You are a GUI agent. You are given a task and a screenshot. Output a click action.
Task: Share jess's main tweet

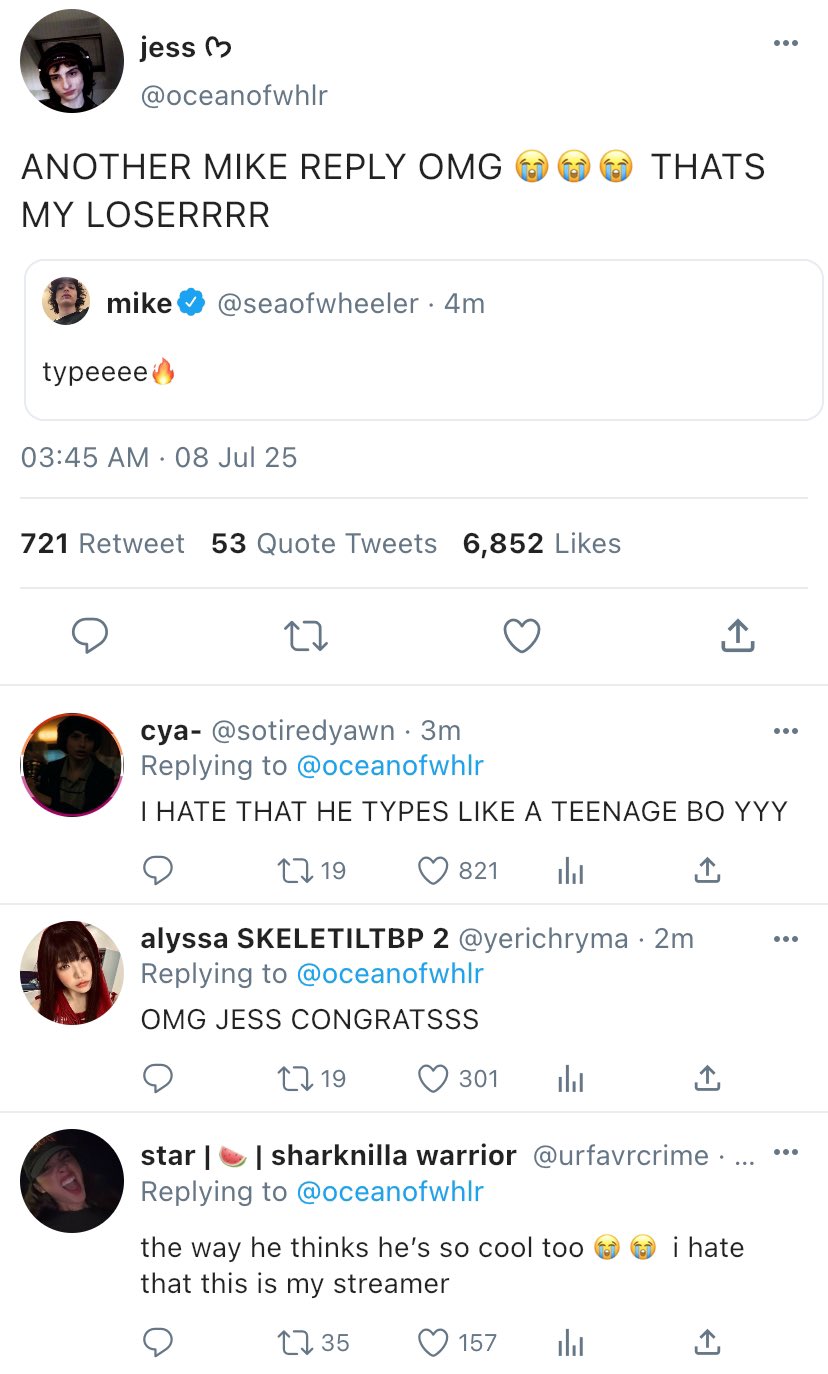[736, 636]
